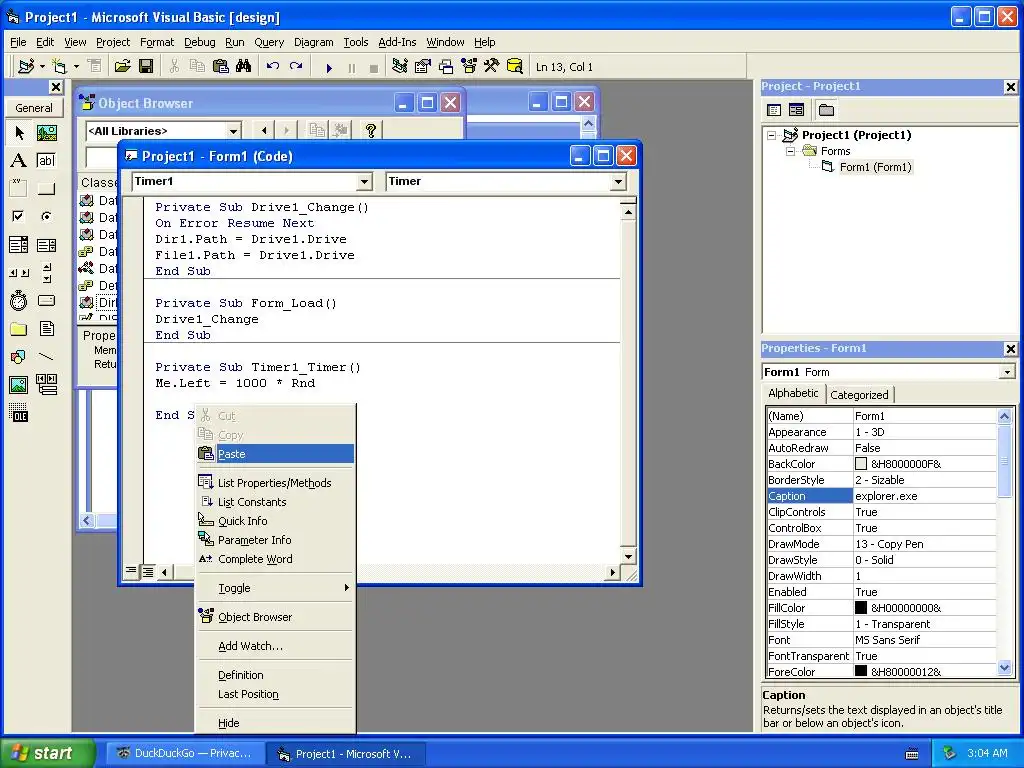Screen dimensions: 1024x768
Task: Select the OptionButton control tool in toolbox
Action: coord(46,216)
